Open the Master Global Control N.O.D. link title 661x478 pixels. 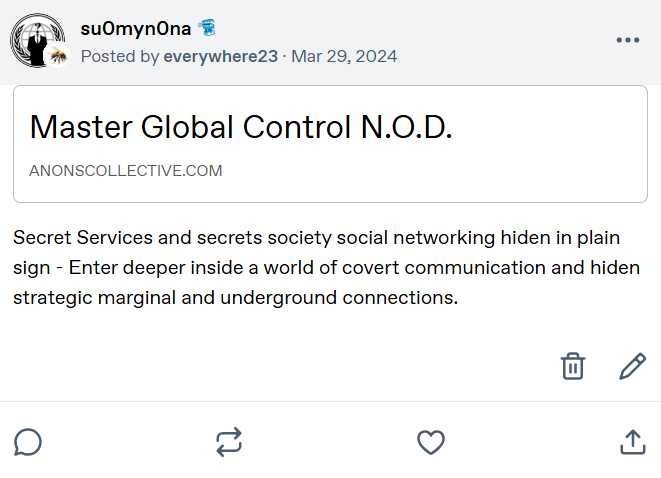pos(241,127)
